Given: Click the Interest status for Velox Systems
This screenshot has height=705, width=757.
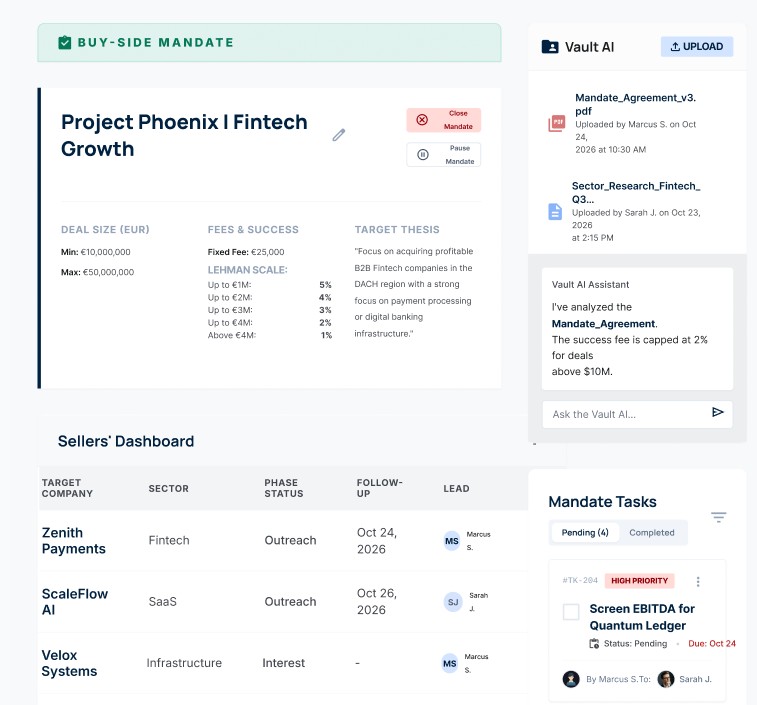Looking at the screenshot, I should tap(283, 663).
